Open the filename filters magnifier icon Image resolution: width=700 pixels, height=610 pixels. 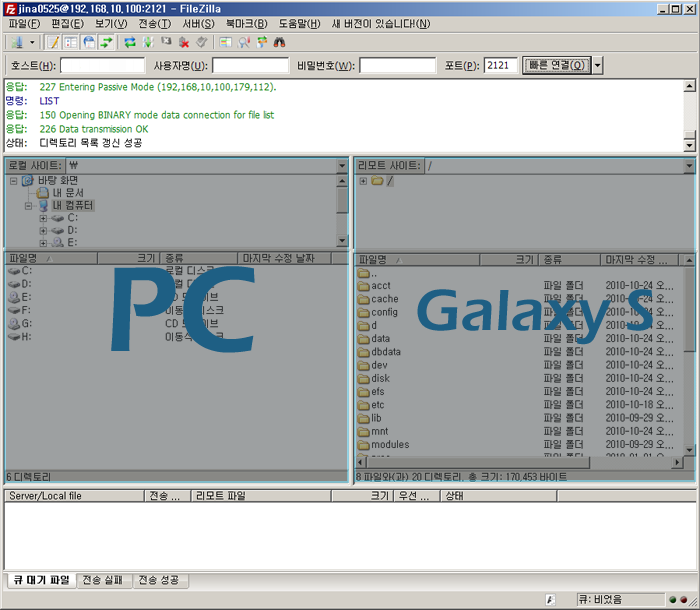point(244,42)
